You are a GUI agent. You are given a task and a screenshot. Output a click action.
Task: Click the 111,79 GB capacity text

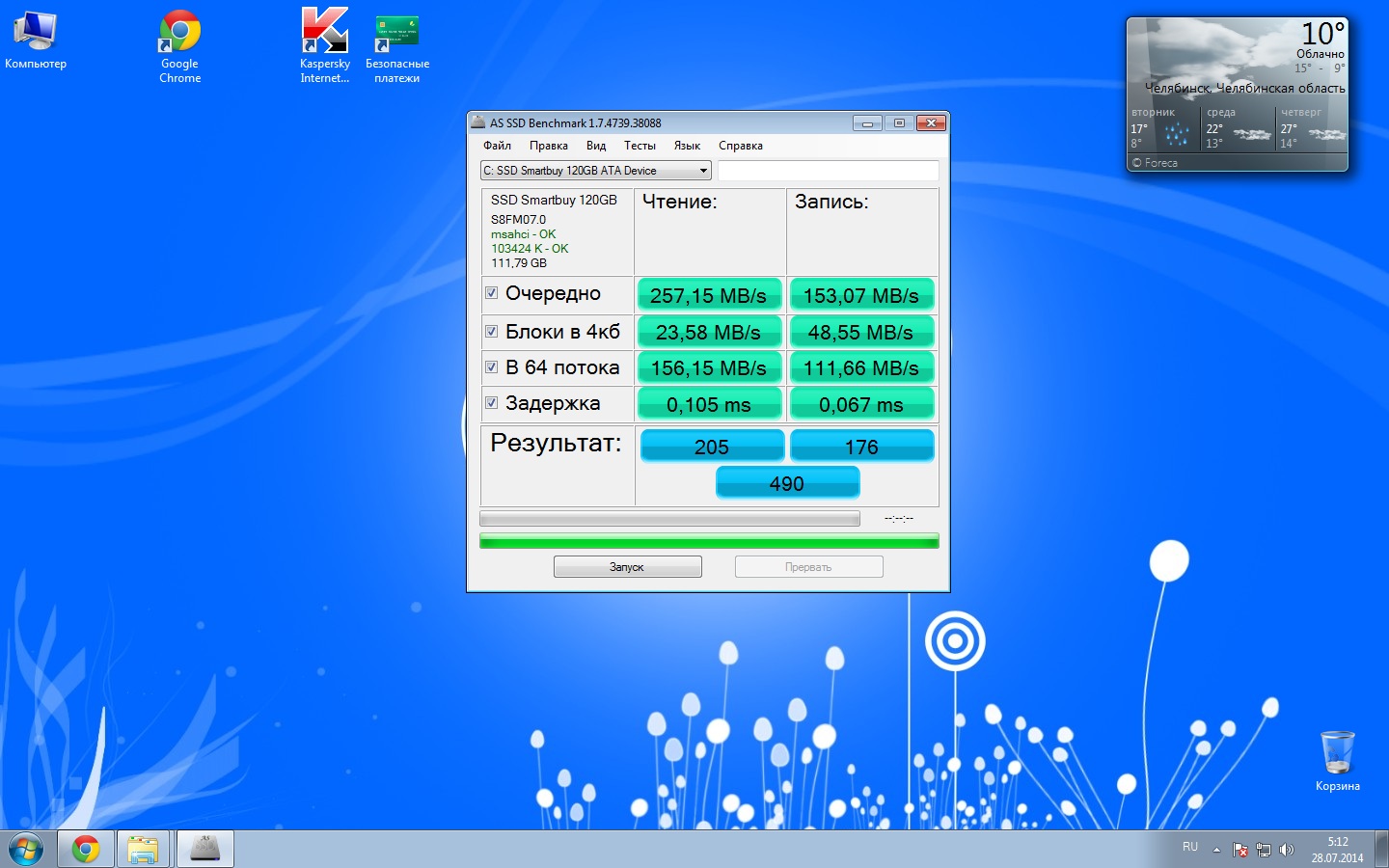tap(519, 263)
